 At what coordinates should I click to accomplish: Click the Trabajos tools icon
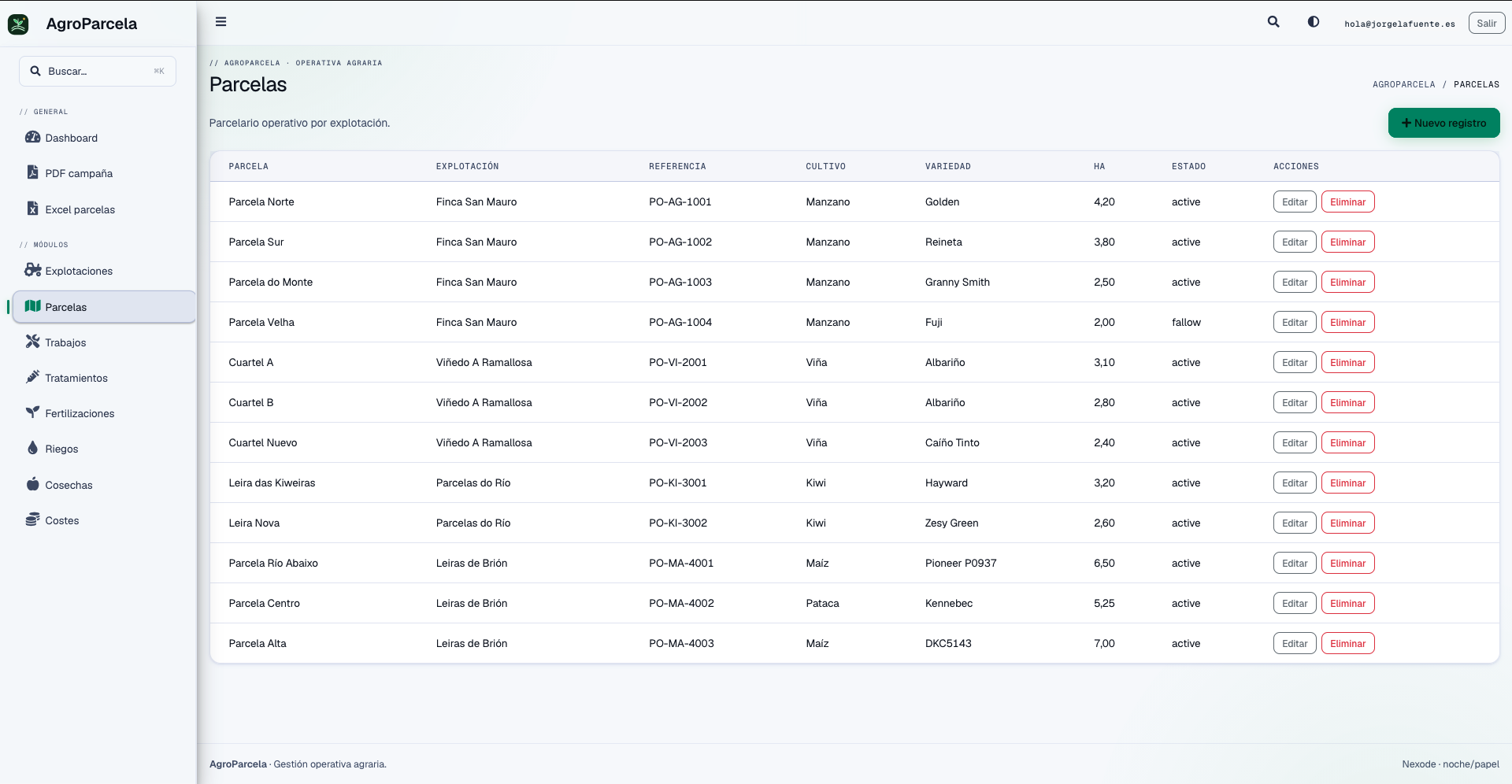pyautogui.click(x=32, y=342)
